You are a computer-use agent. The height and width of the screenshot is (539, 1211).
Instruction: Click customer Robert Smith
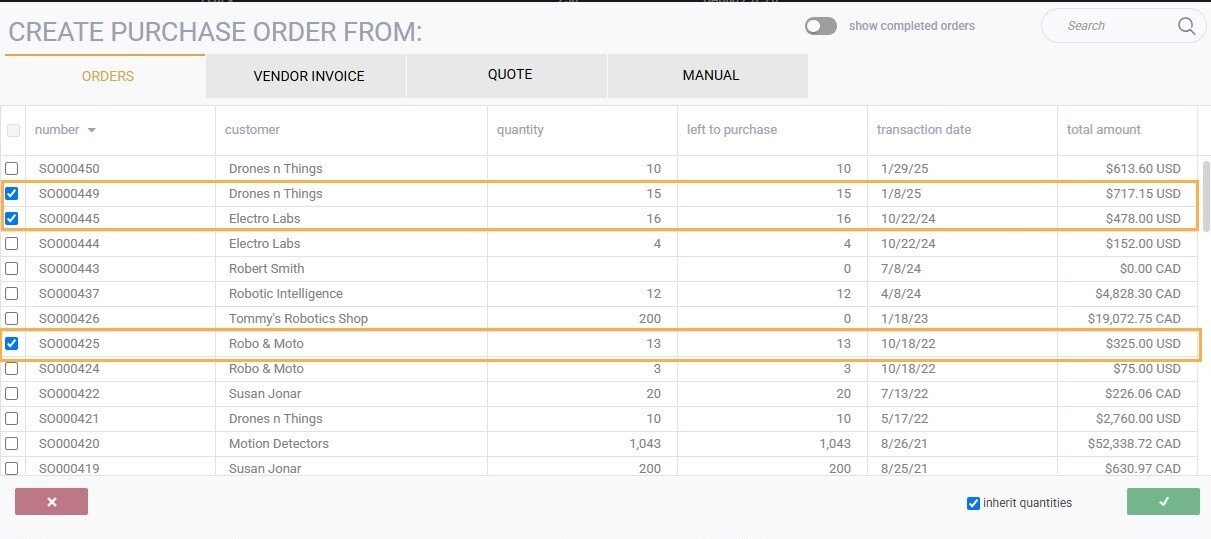[x=266, y=268]
